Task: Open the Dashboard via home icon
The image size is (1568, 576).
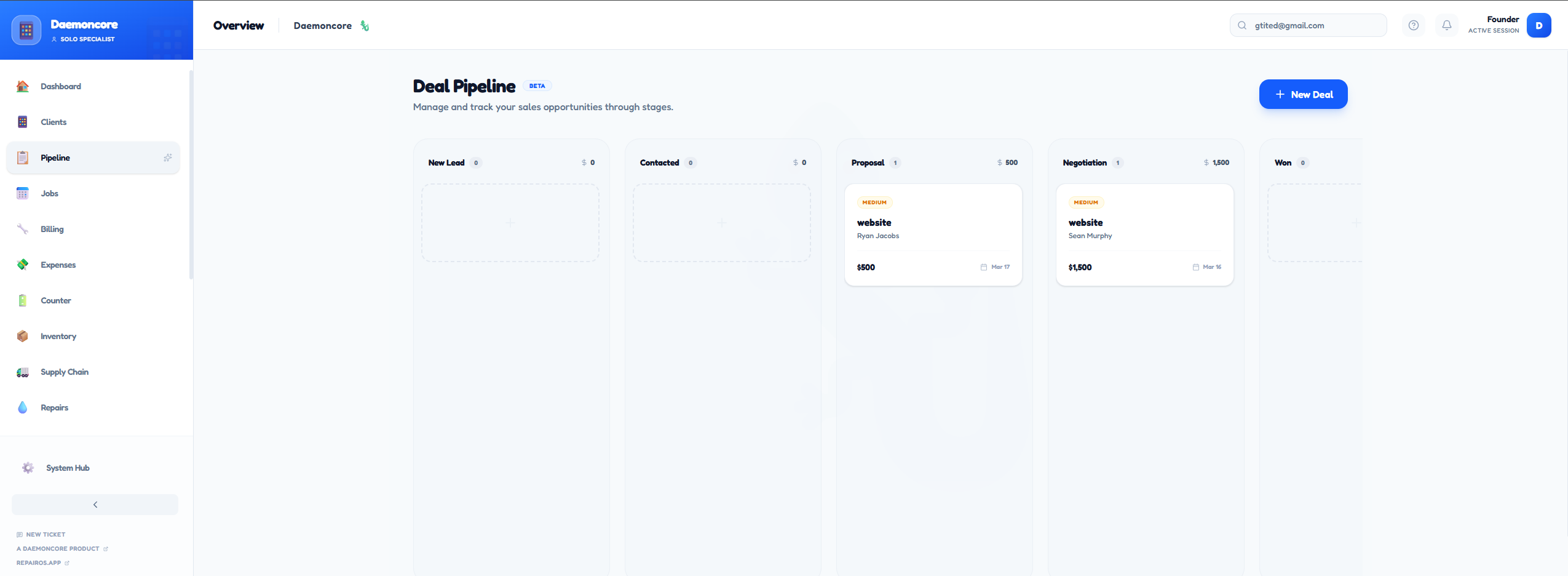Action: point(23,86)
